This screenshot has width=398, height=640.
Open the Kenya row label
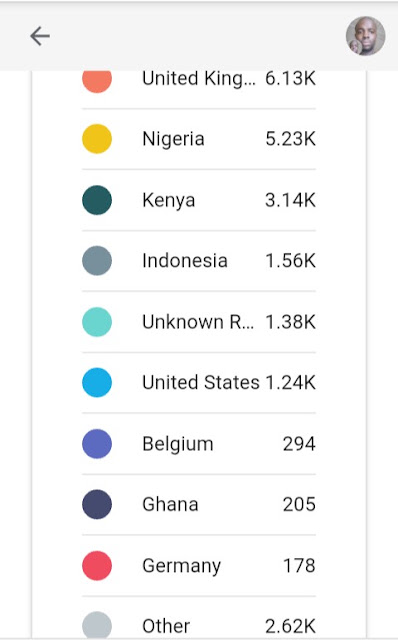pyautogui.click(x=169, y=200)
